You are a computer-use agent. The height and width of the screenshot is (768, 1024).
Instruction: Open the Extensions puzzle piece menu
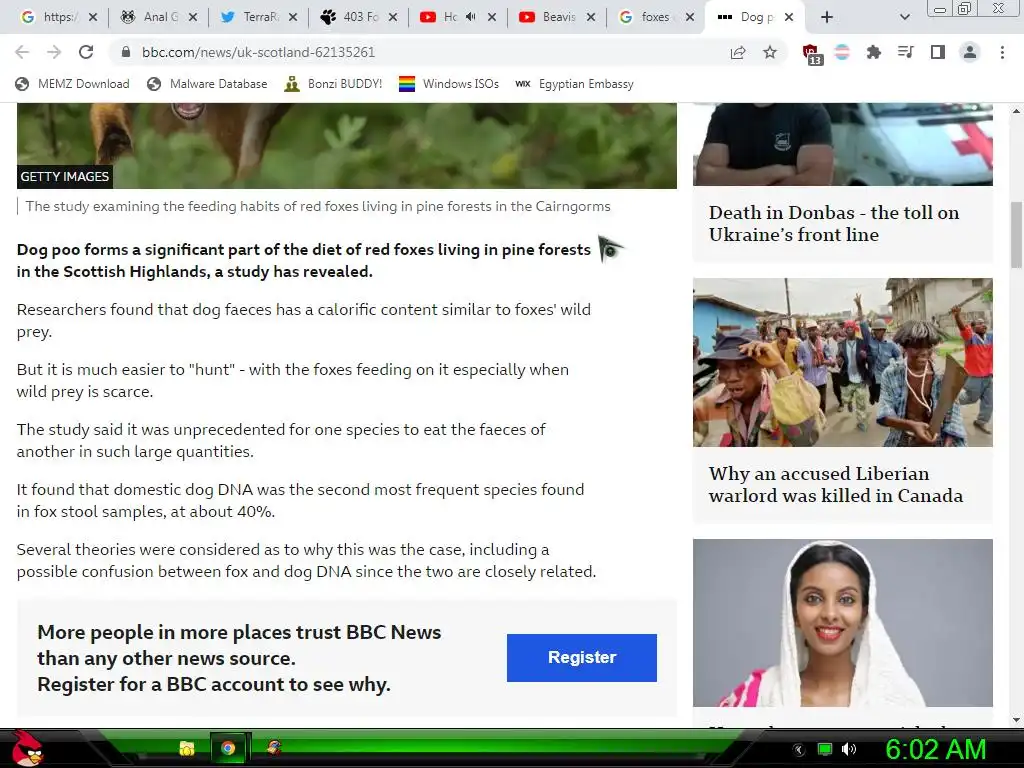point(874,52)
